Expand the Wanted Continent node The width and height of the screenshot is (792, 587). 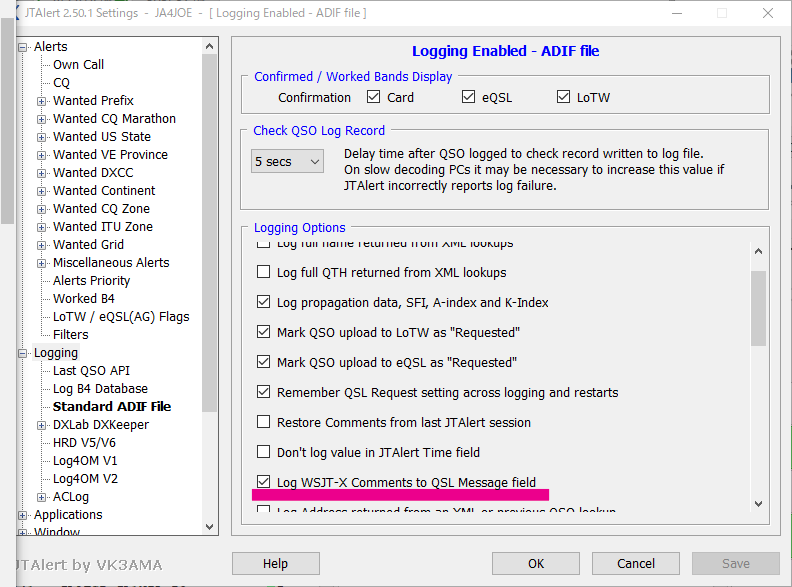click(x=41, y=191)
